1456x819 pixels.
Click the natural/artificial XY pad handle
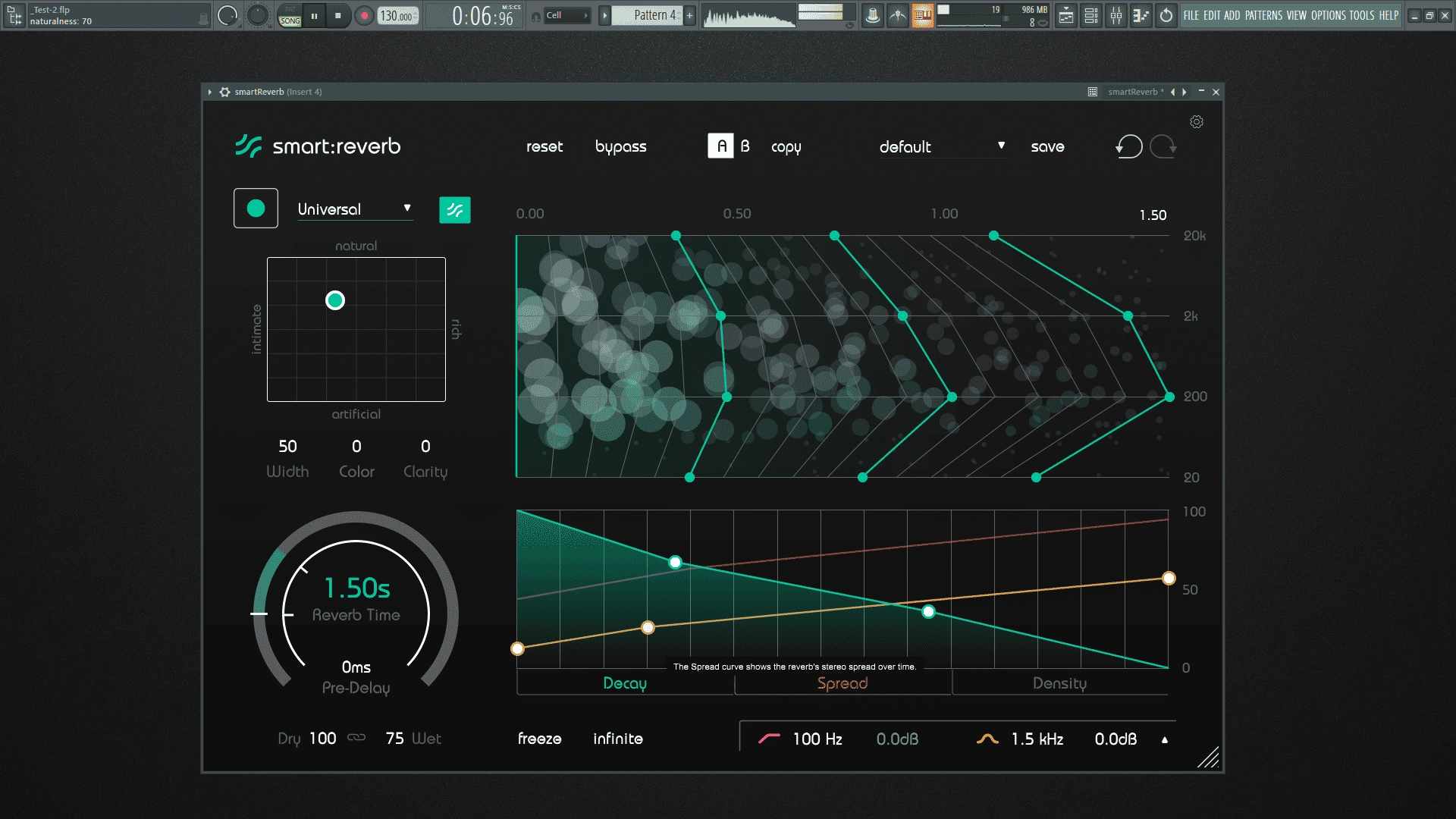point(335,300)
